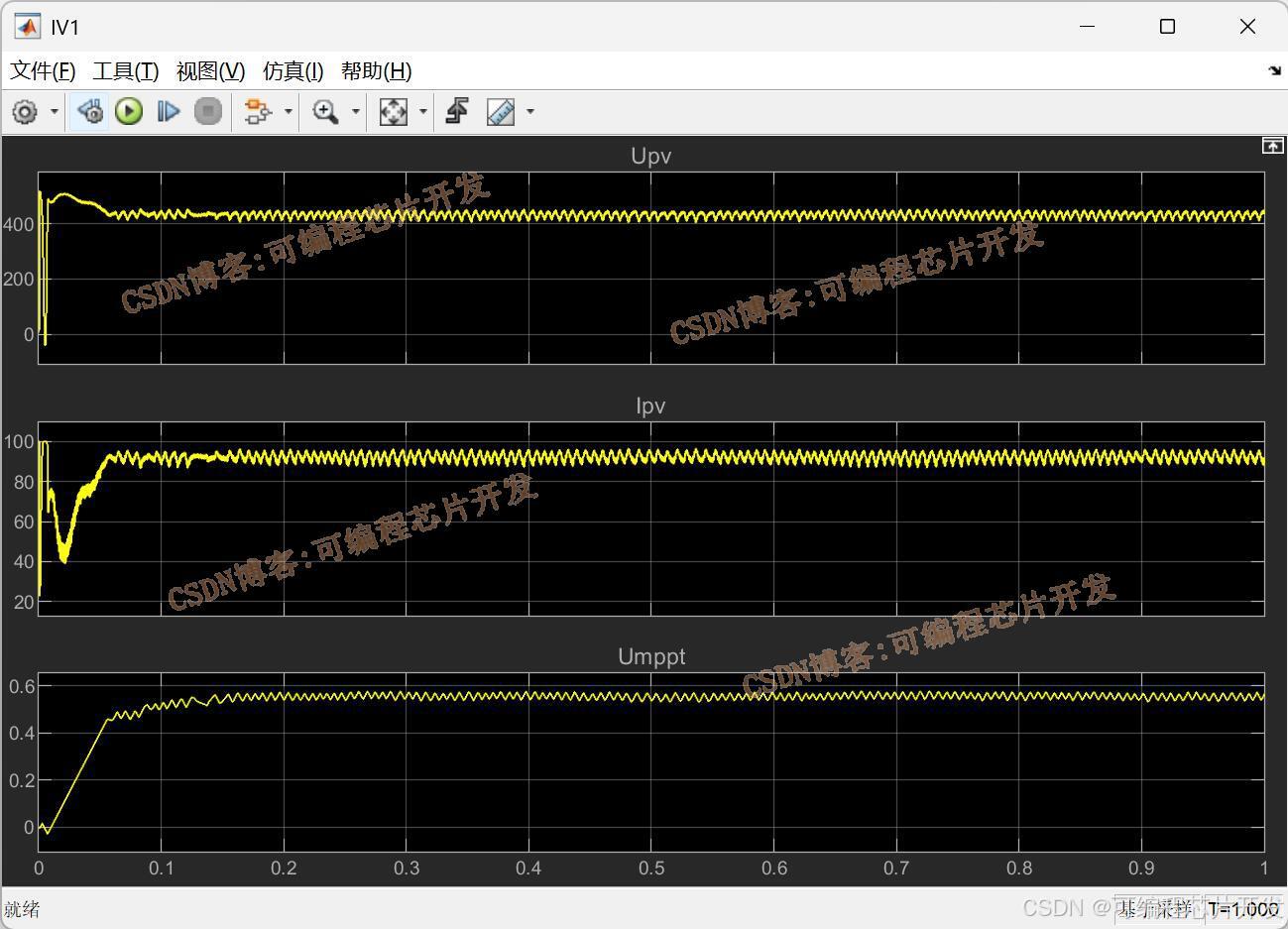Maximize axes button at top right of plots
1288x929 pixels.
point(1272,146)
